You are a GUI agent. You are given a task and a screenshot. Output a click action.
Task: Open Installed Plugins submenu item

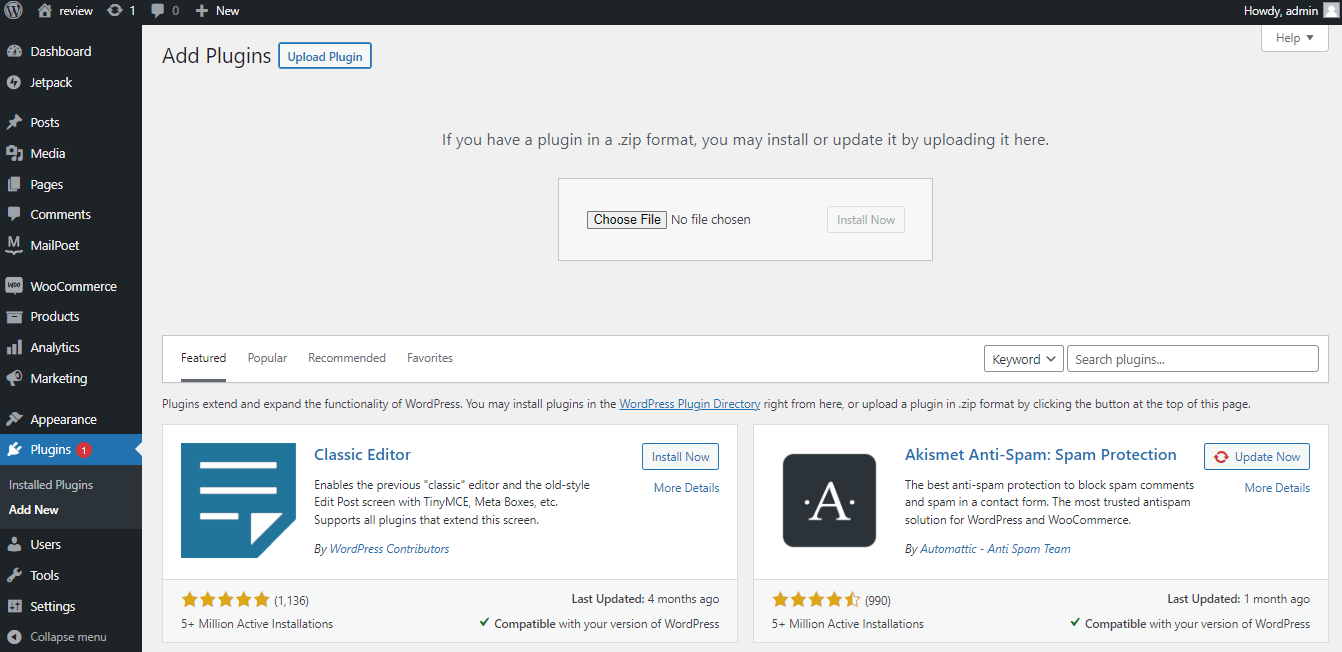(51, 484)
